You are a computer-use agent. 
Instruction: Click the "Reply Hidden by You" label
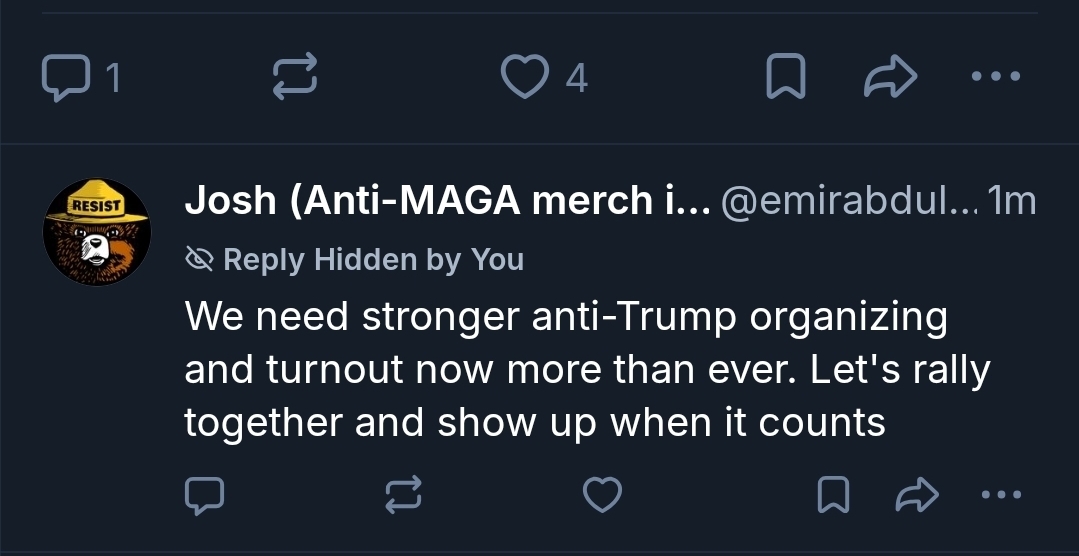pos(373,260)
